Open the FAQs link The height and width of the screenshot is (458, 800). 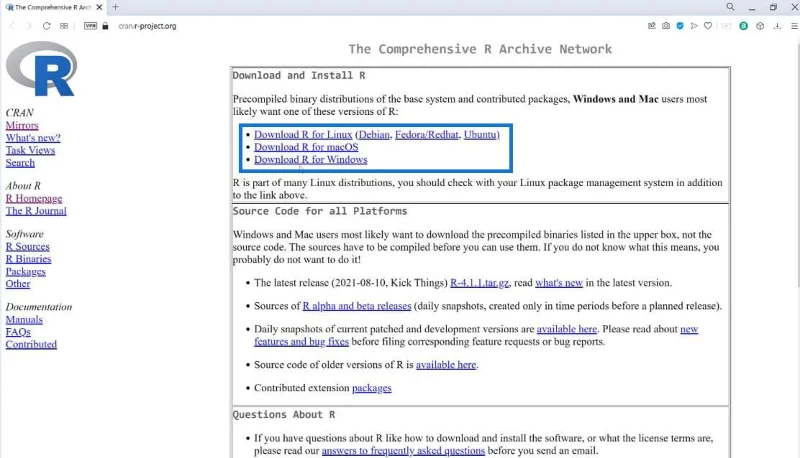pos(18,332)
